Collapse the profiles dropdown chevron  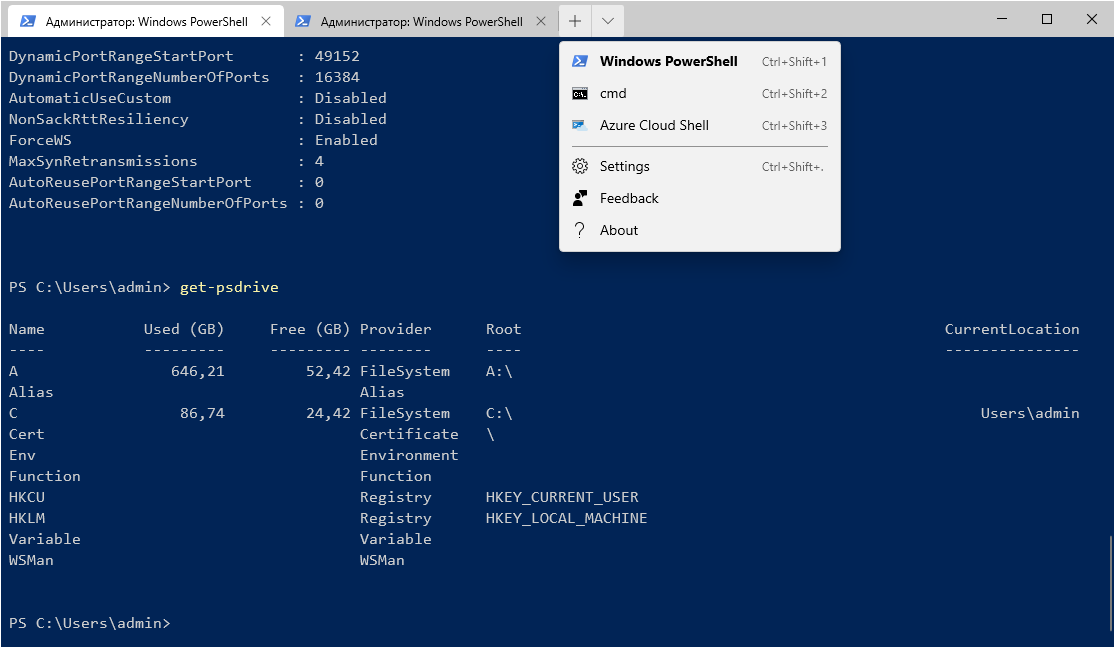tap(608, 21)
